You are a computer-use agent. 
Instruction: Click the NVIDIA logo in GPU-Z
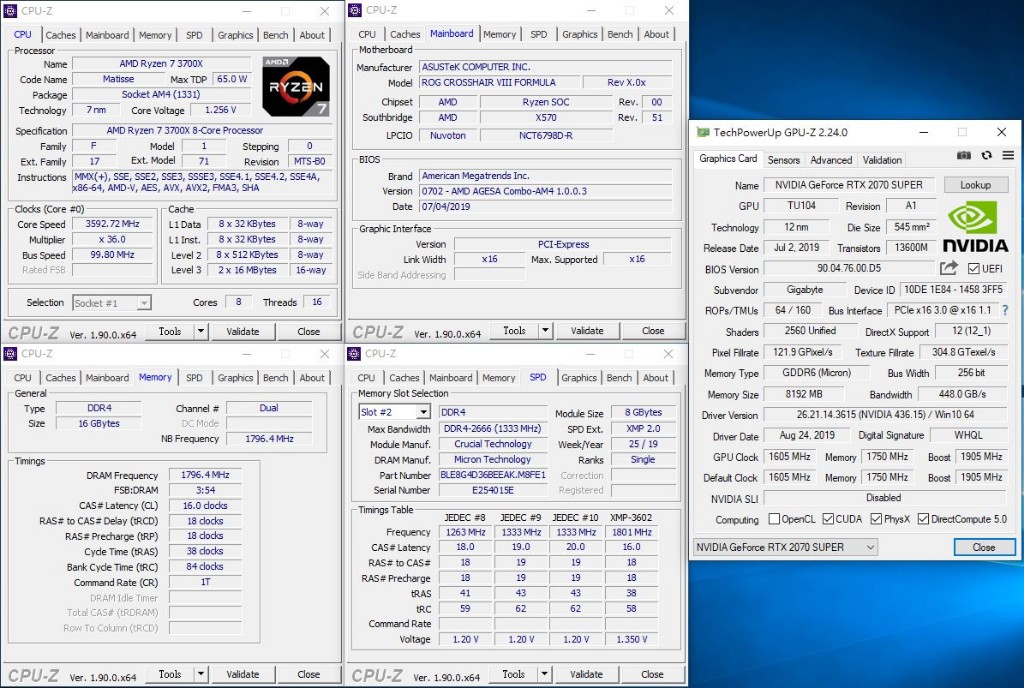[975, 227]
